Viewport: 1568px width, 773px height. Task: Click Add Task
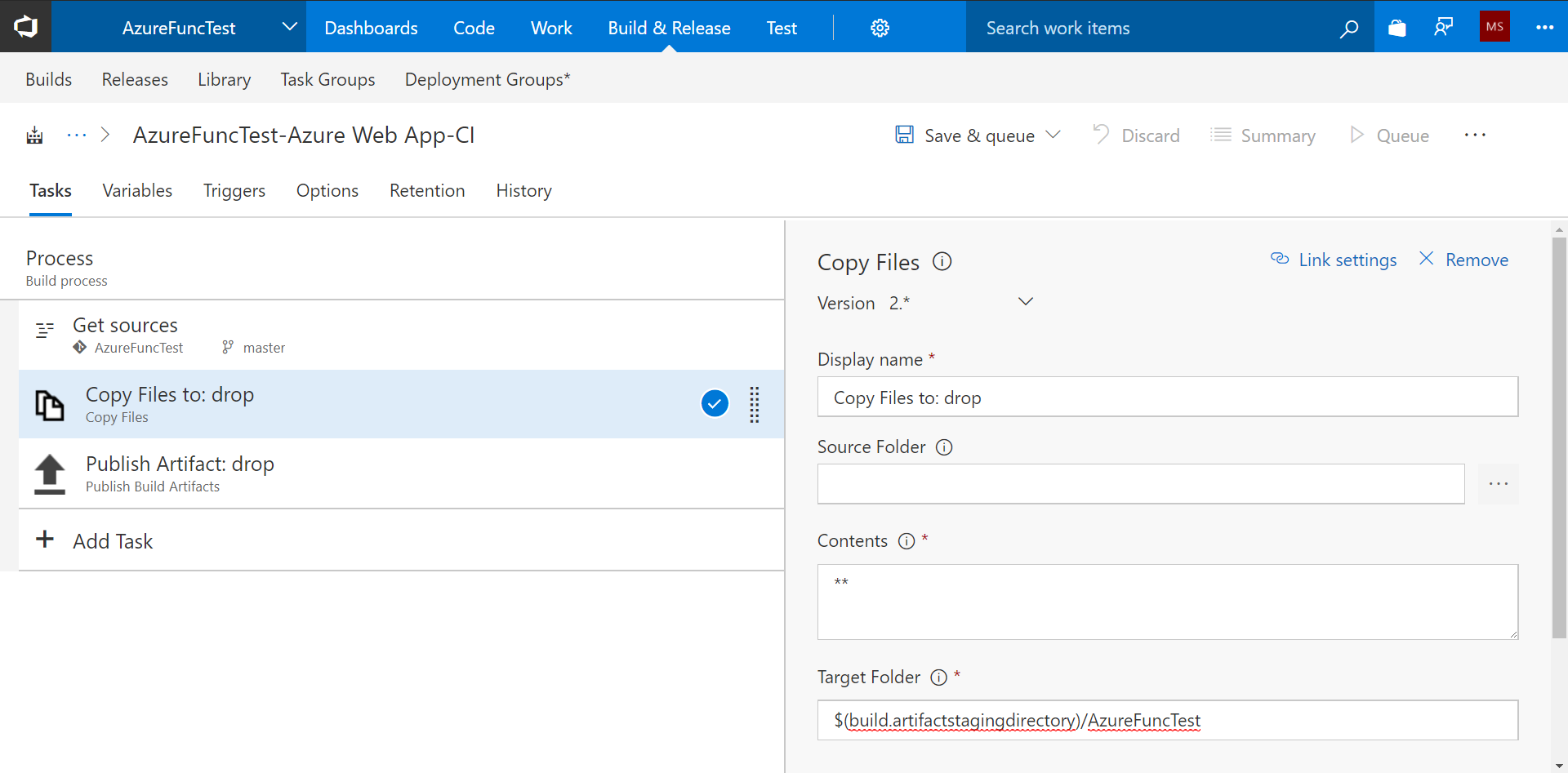click(x=113, y=541)
